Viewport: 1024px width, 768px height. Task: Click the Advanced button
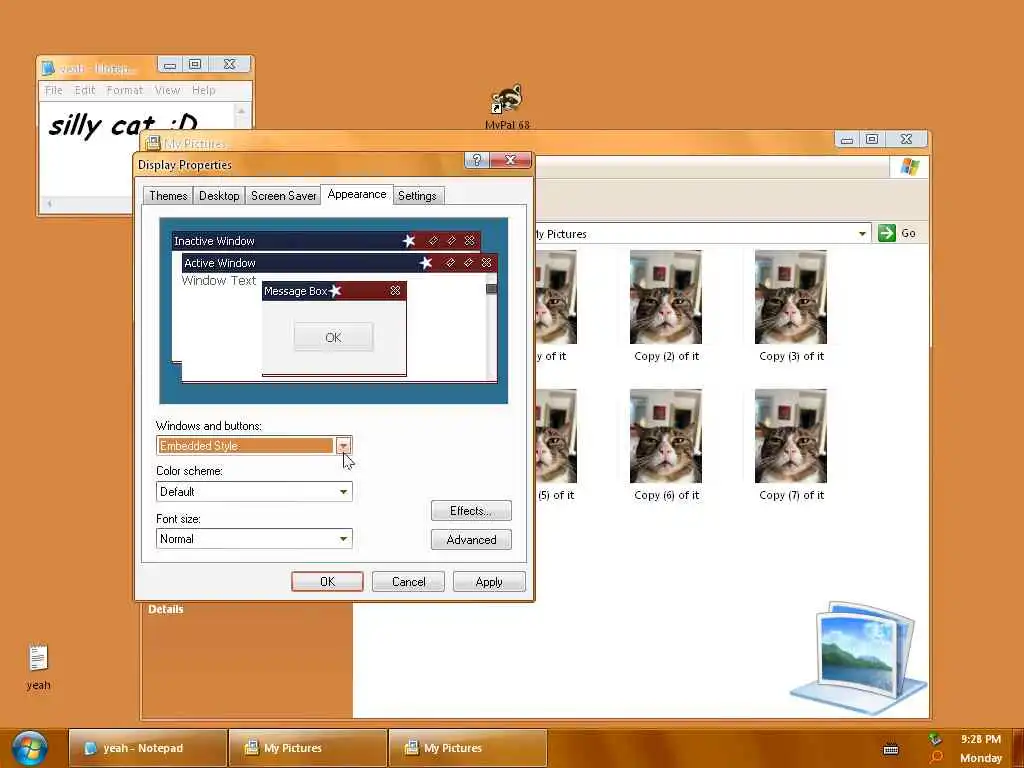pos(471,539)
